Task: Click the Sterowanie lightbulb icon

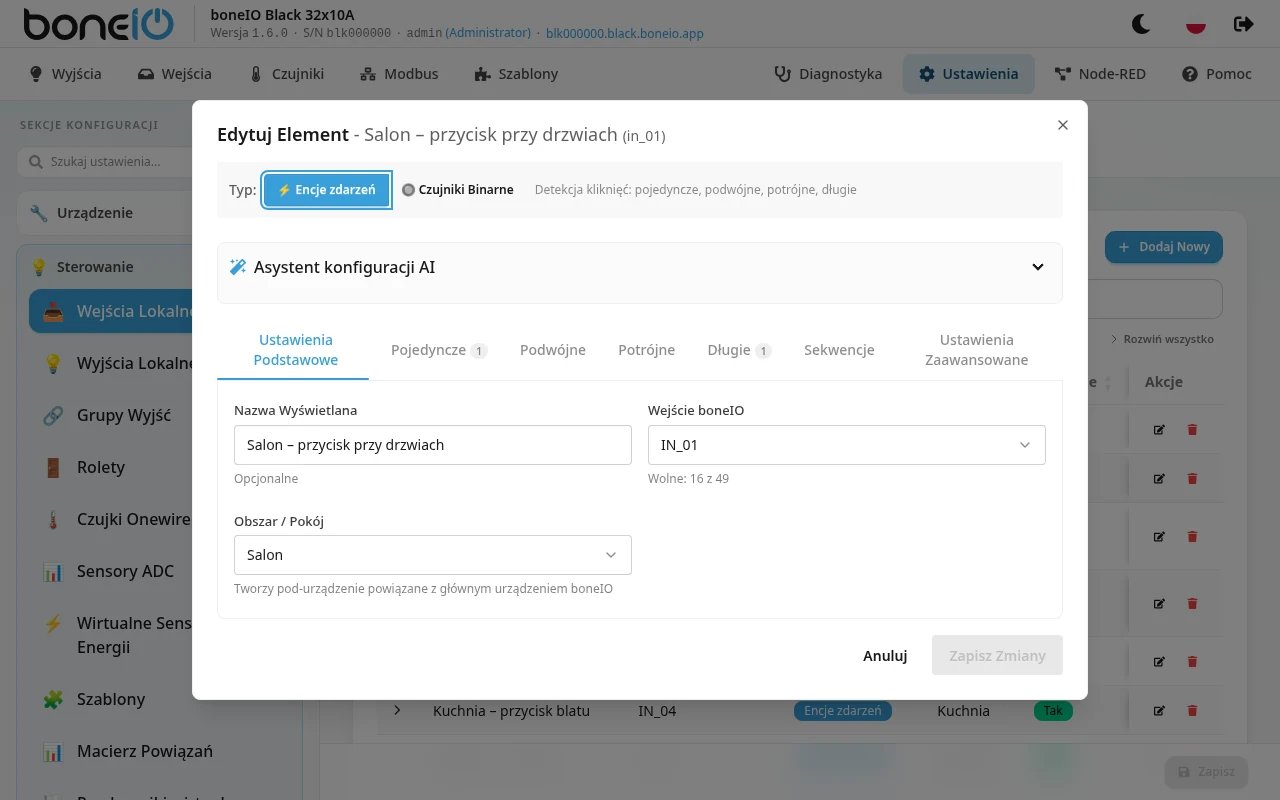Action: pyautogui.click(x=39, y=267)
